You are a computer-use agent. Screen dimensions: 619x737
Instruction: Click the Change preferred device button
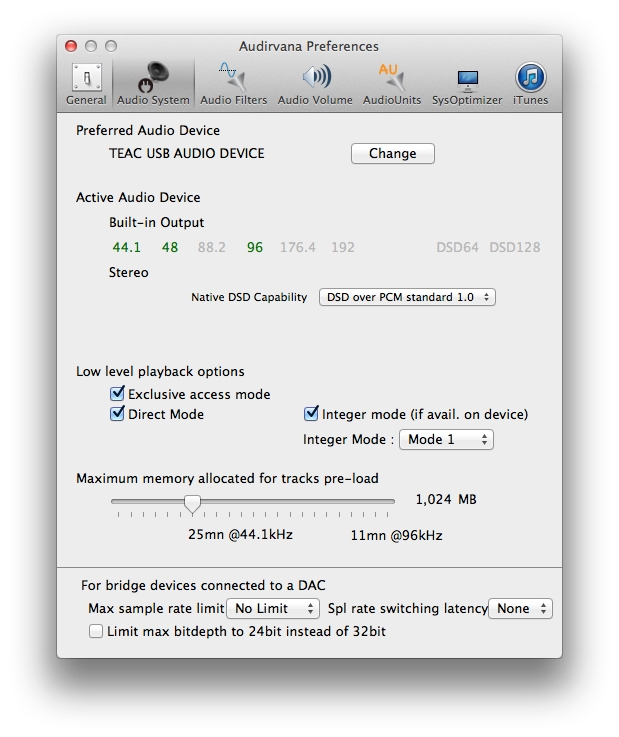[x=392, y=154]
